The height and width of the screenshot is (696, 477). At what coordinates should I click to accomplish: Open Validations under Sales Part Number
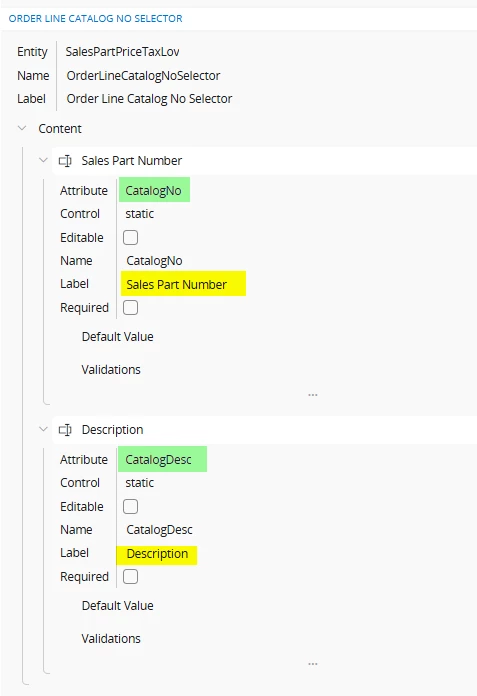pos(111,369)
